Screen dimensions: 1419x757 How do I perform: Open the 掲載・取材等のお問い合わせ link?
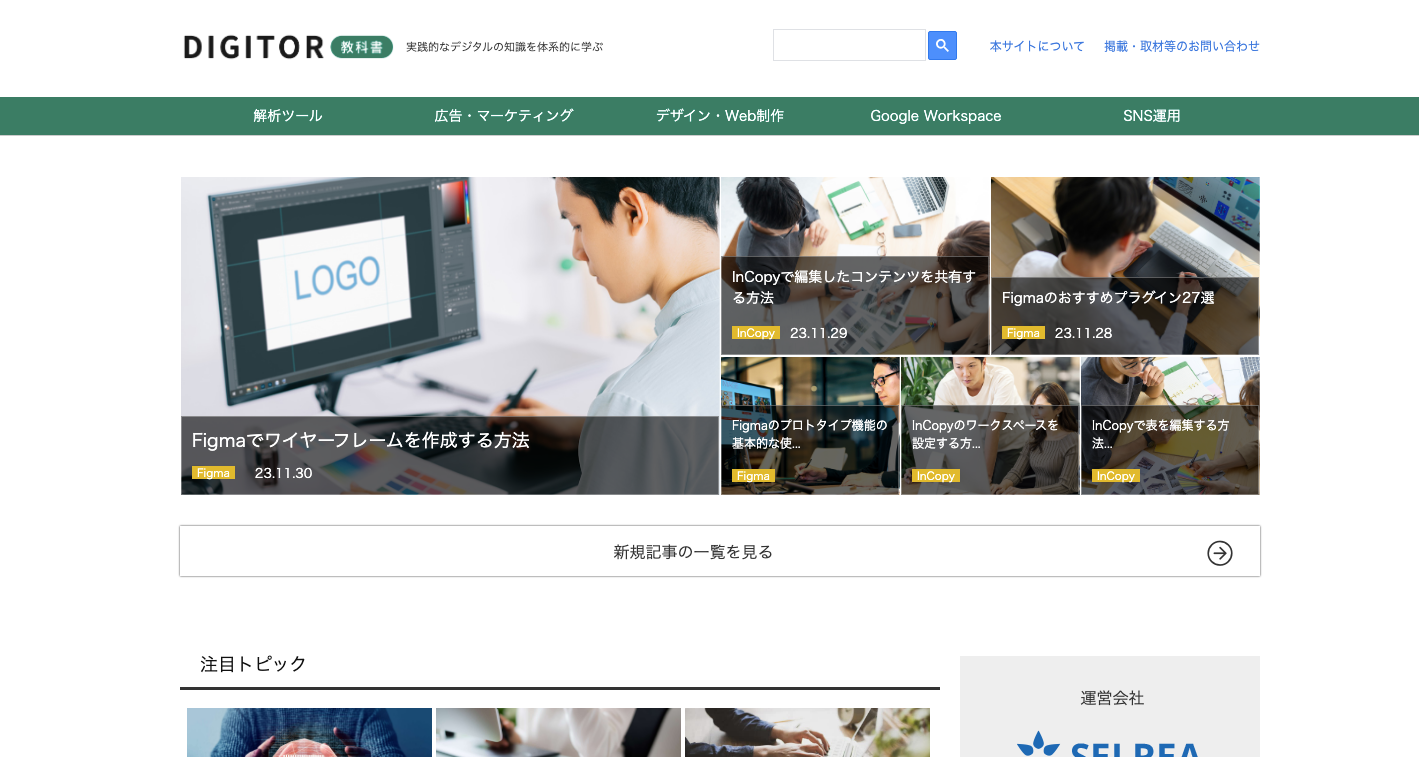click(1182, 46)
